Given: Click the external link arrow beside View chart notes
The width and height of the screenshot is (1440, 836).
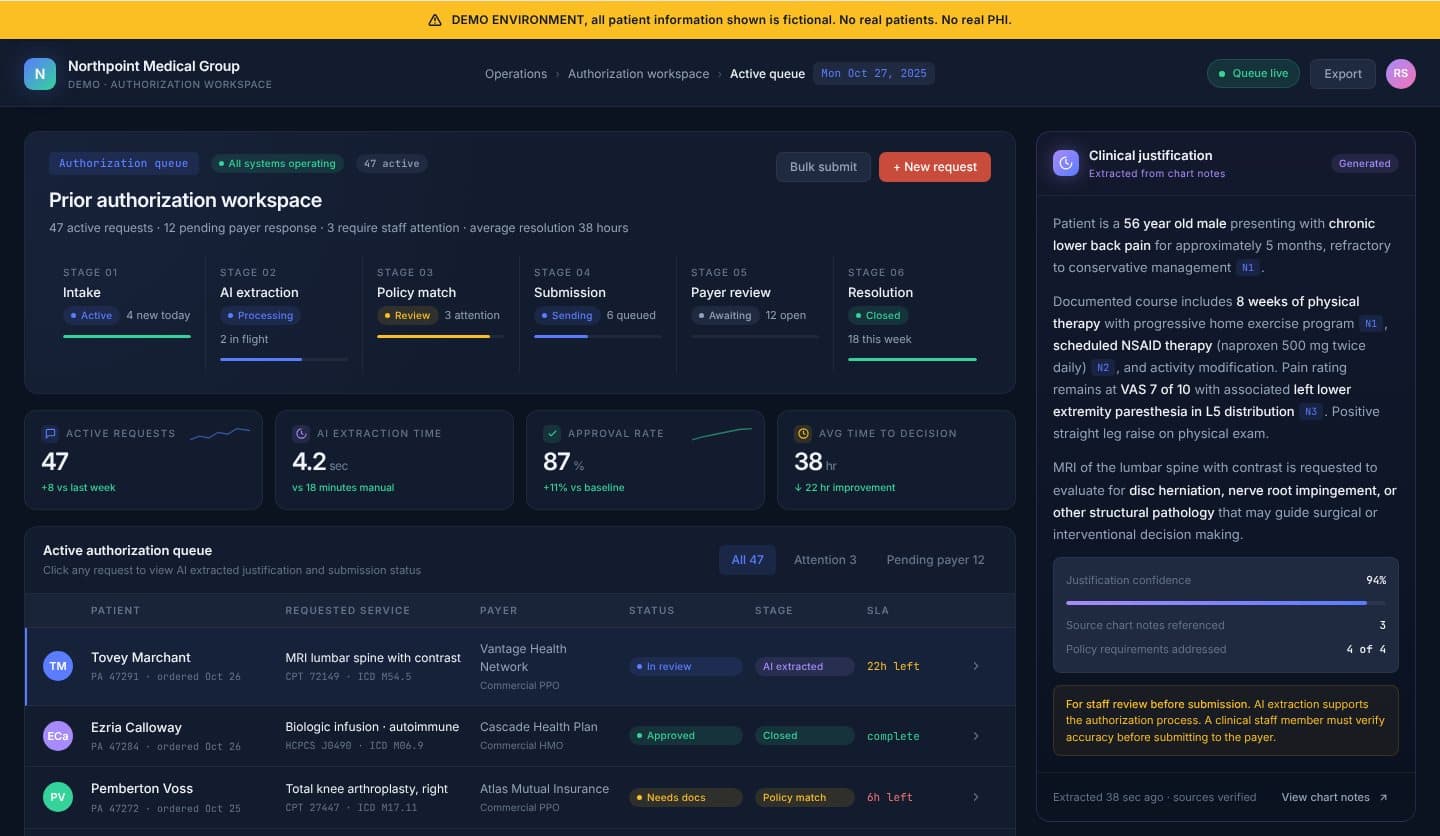Looking at the screenshot, I should [1384, 797].
